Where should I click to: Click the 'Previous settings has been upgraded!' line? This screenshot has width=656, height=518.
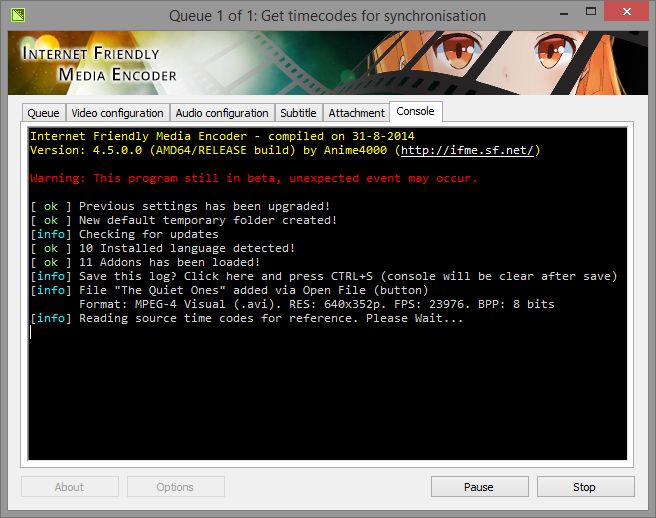click(180, 206)
